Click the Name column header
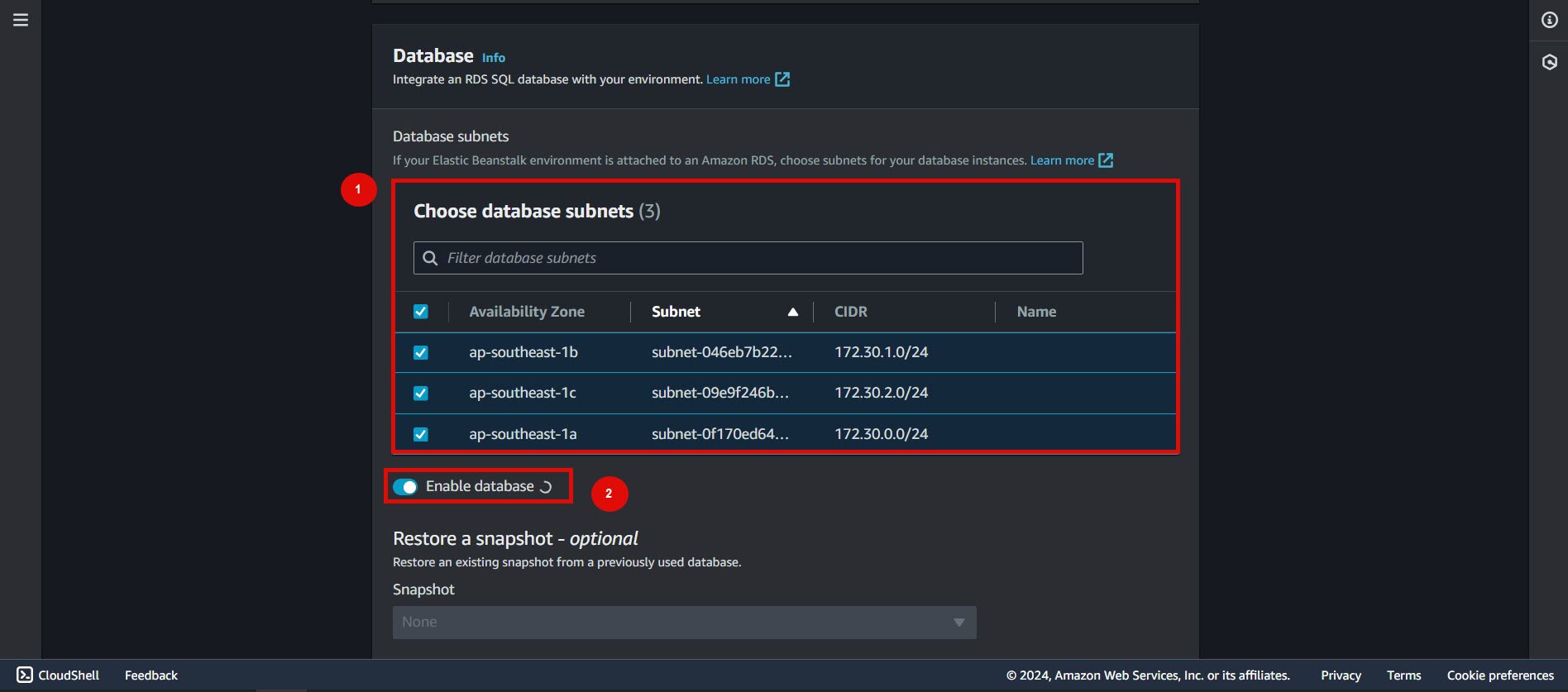The height and width of the screenshot is (692, 1568). 1036,312
